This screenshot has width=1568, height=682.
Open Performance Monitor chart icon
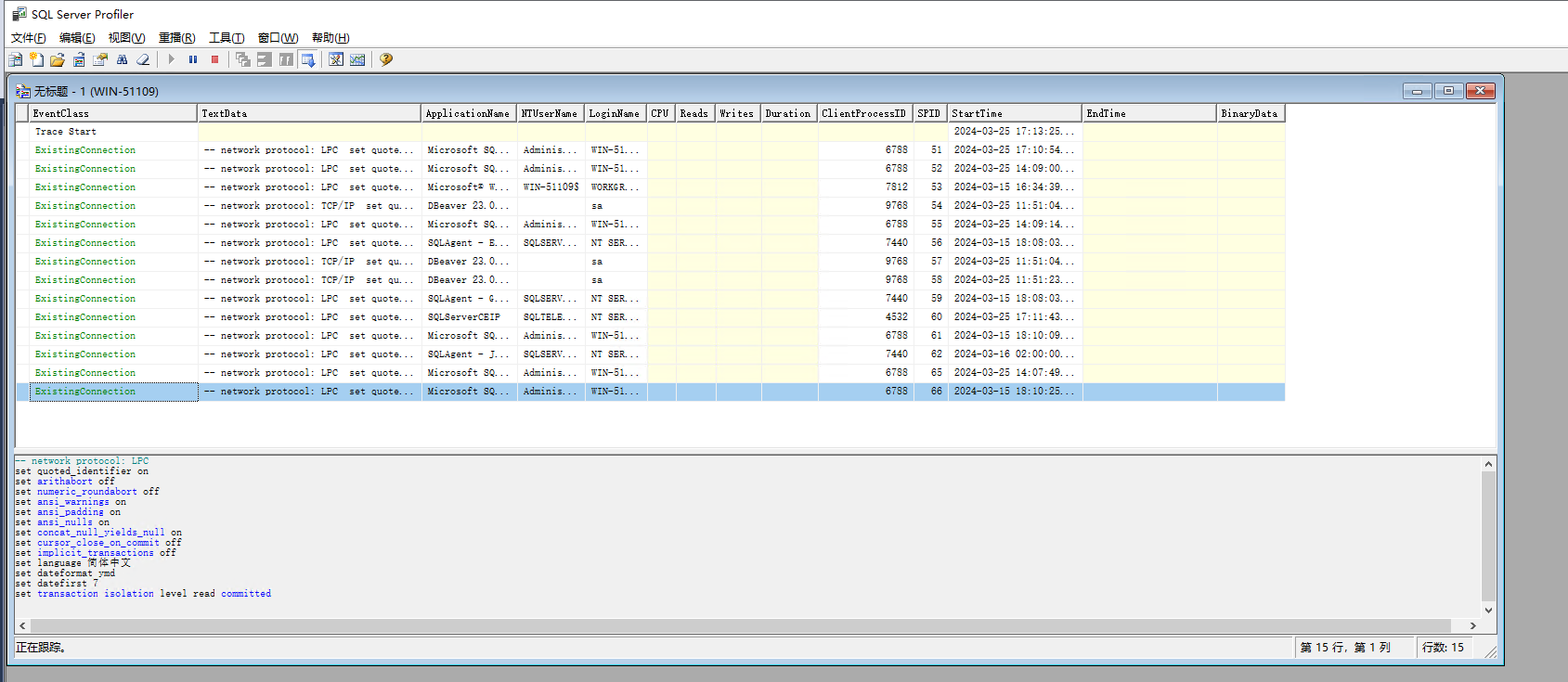[x=357, y=59]
